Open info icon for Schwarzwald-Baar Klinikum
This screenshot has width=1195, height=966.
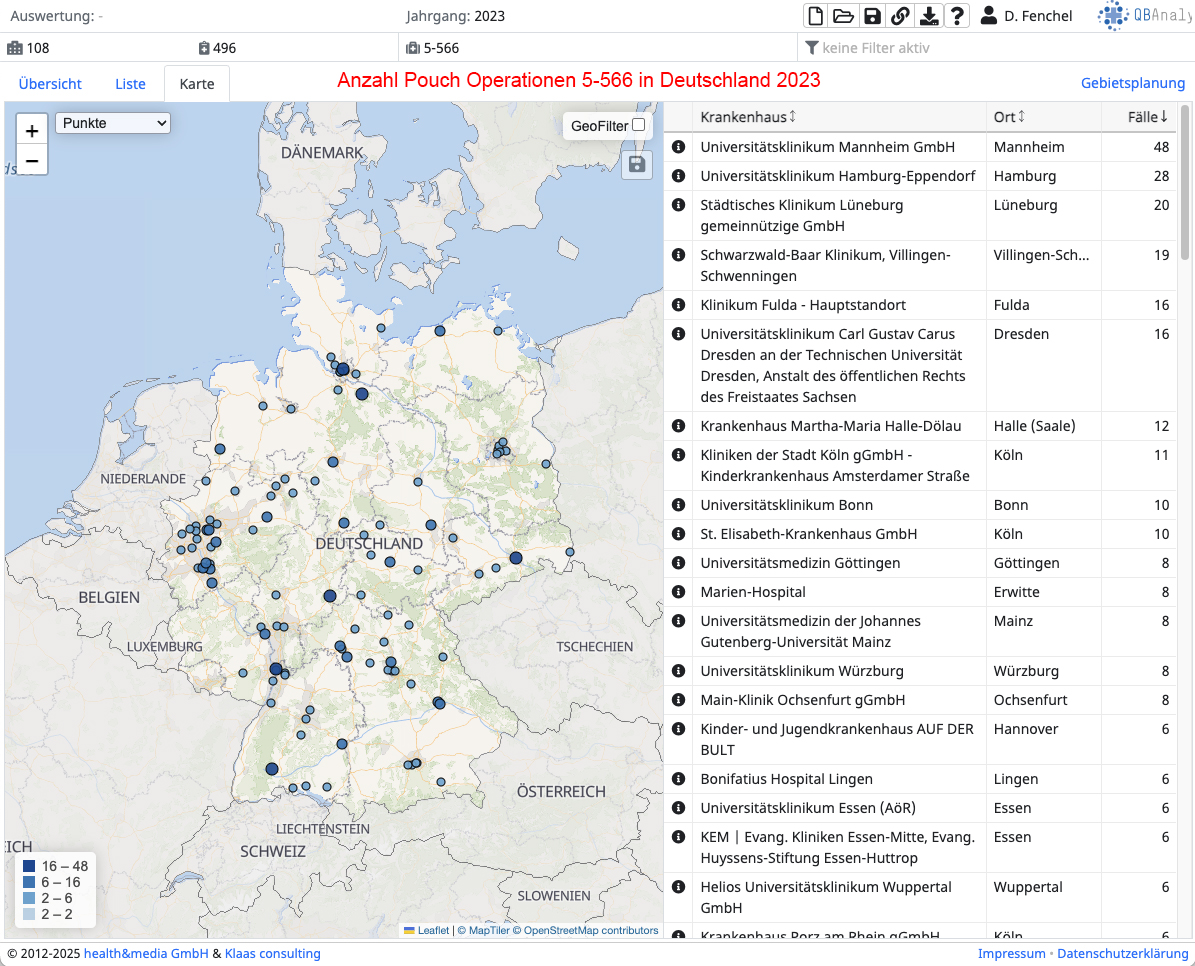(x=678, y=255)
